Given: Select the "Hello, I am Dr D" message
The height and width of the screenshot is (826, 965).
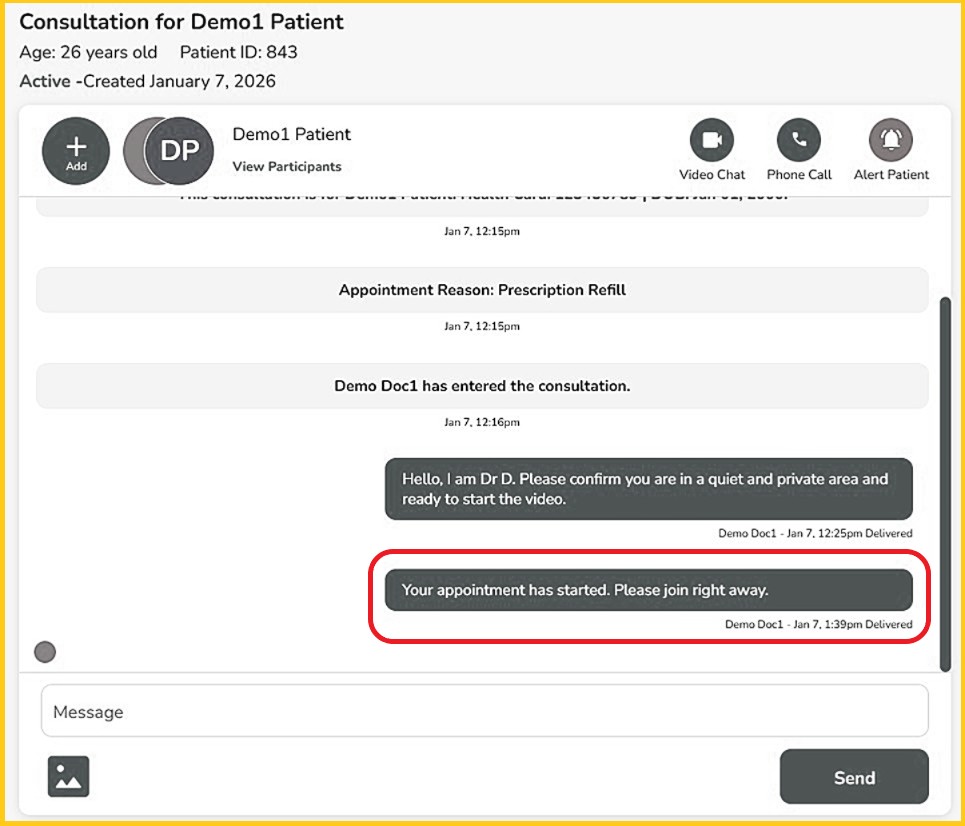Looking at the screenshot, I should pos(648,489).
